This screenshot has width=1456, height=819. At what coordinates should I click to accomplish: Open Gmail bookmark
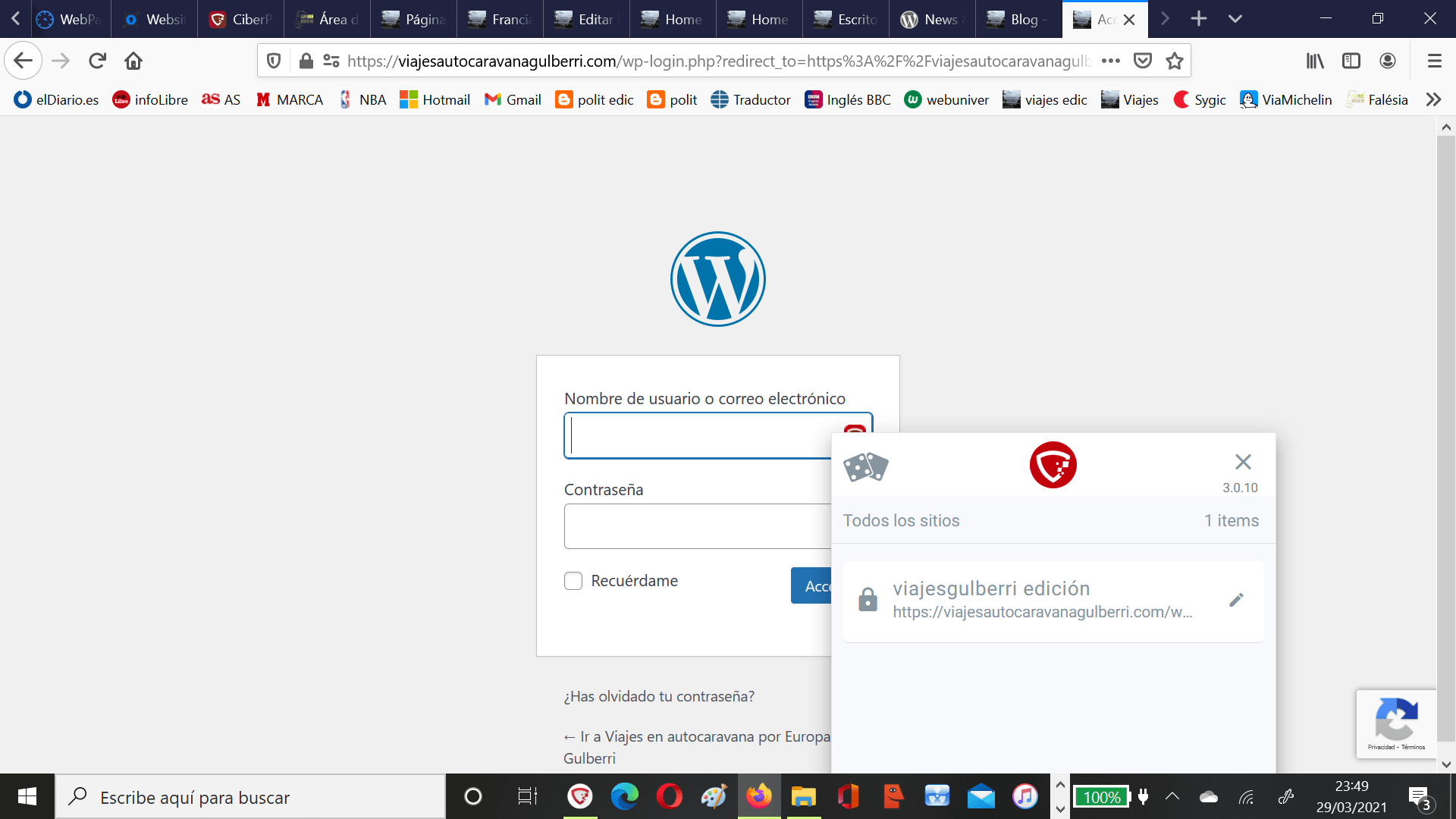click(x=513, y=99)
